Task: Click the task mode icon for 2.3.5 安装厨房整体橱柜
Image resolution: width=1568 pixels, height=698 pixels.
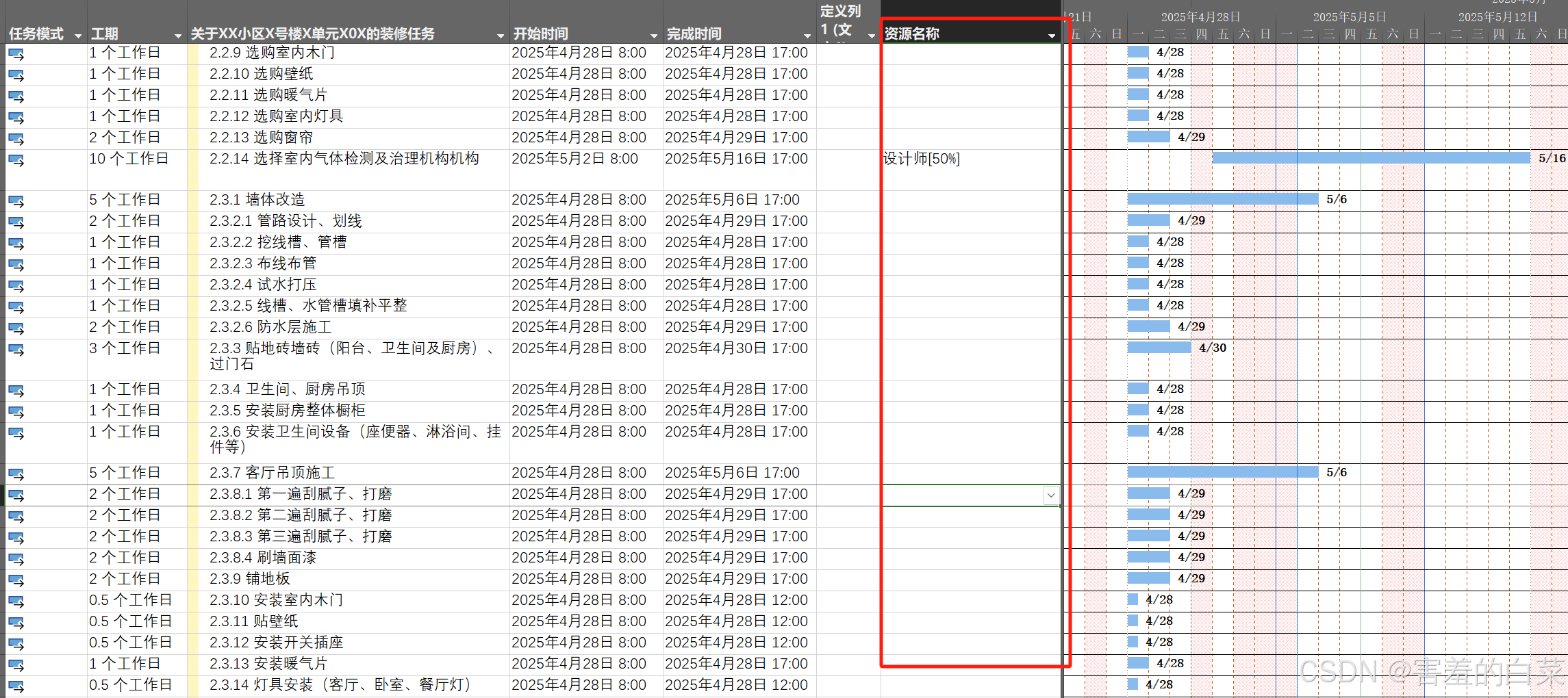Action: pyautogui.click(x=16, y=411)
